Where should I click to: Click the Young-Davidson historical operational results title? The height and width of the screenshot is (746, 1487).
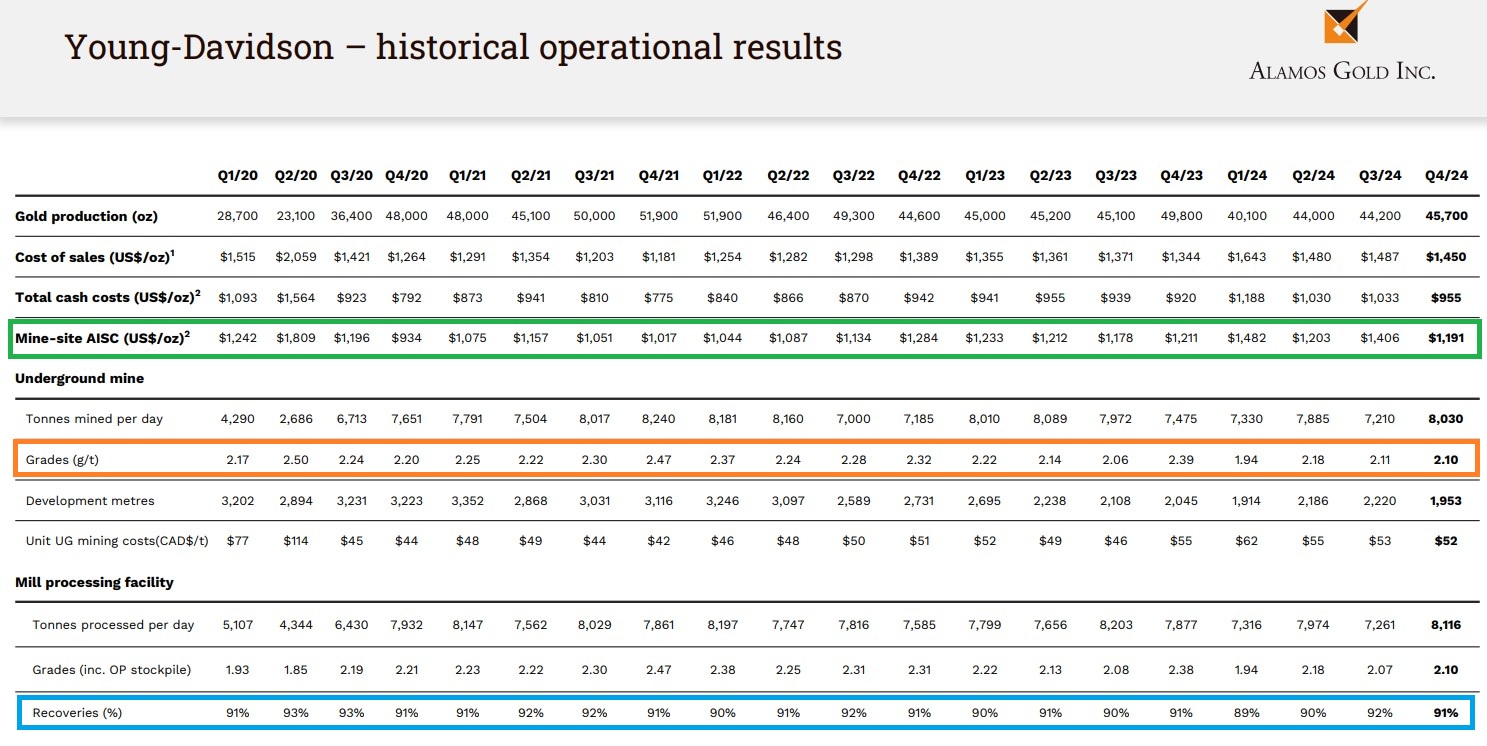453,47
